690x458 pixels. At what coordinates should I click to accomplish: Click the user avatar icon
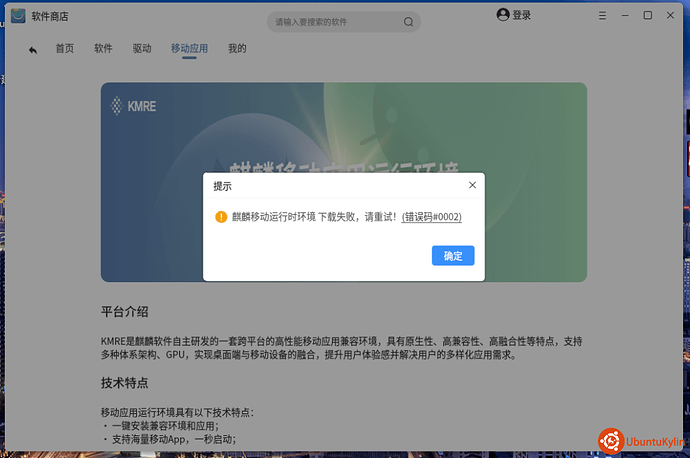pyautogui.click(x=503, y=15)
